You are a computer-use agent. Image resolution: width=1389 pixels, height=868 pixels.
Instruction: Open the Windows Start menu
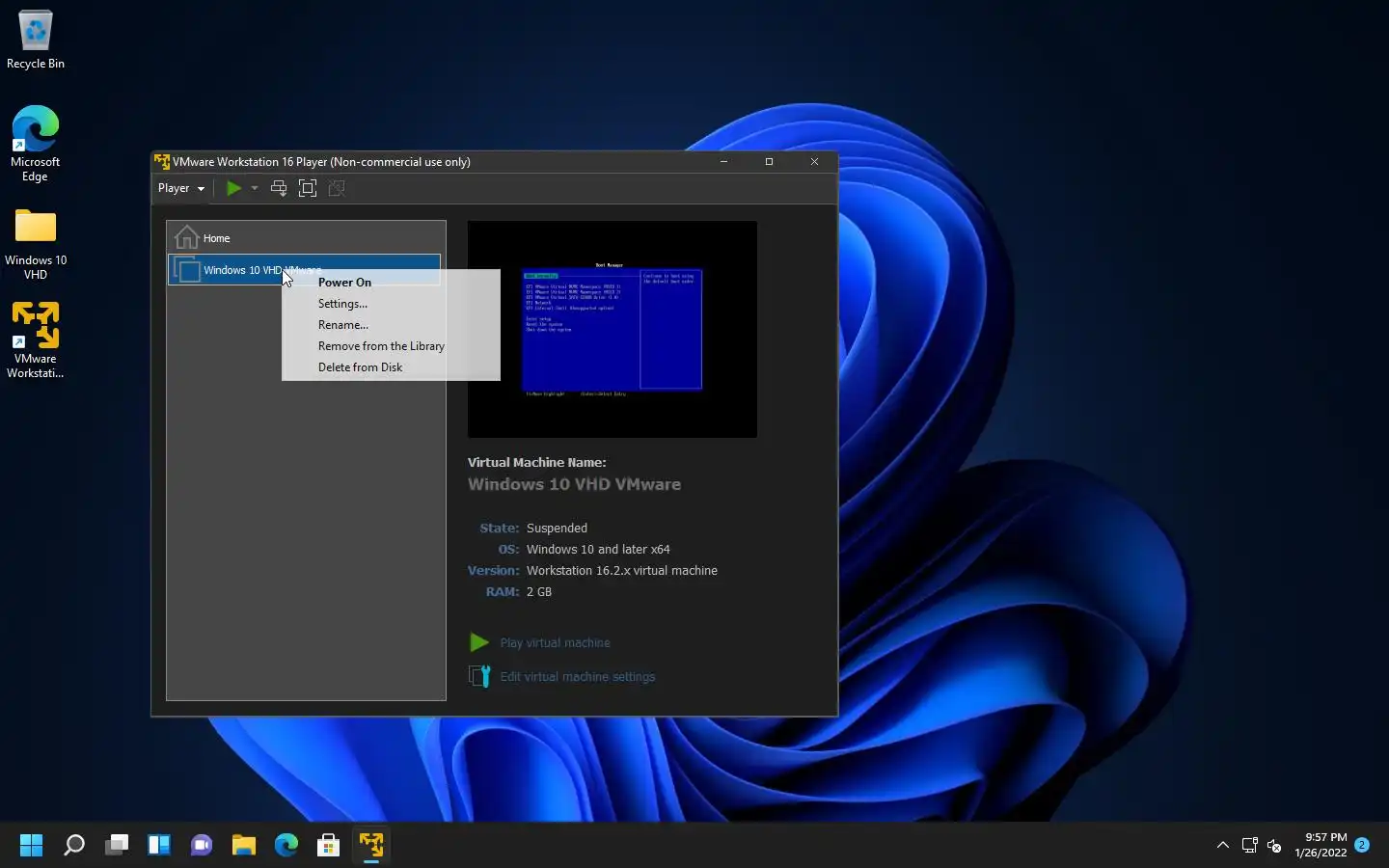(32, 846)
